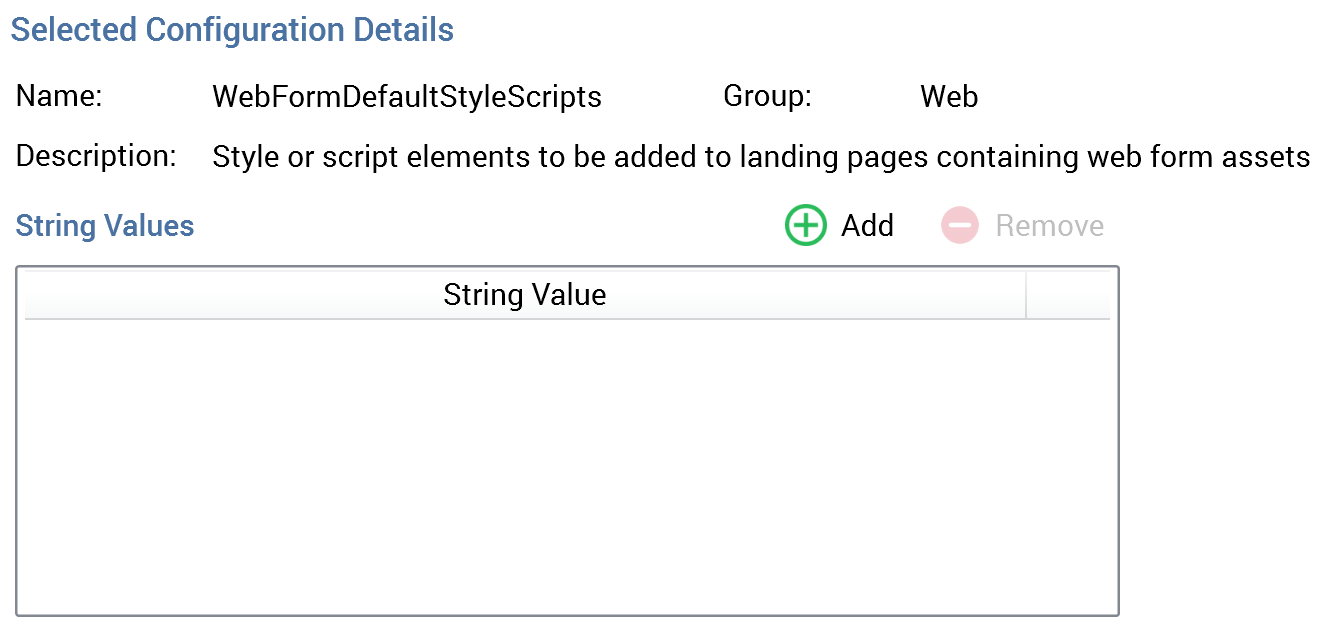Select the Web group value
The image size is (1323, 627).
(x=948, y=97)
